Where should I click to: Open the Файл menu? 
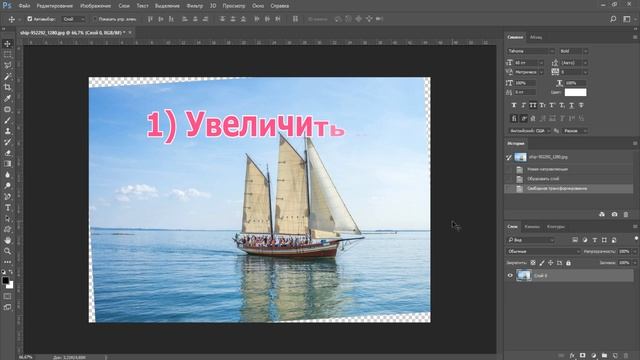(24, 6)
